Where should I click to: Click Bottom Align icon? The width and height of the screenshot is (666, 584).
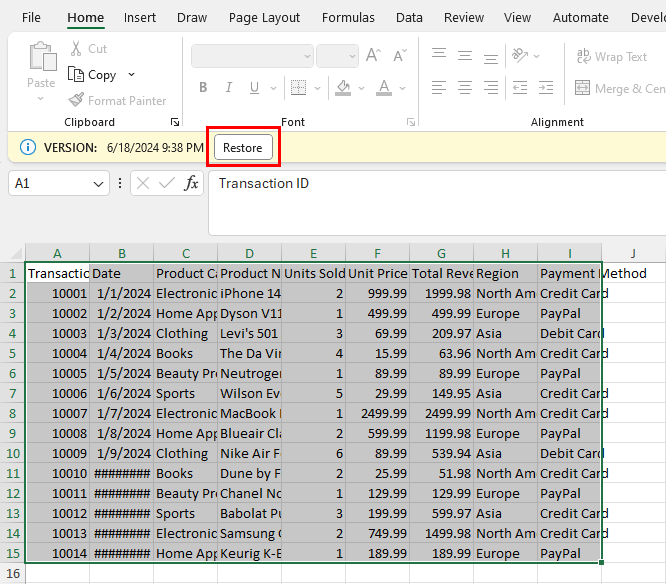coord(491,57)
